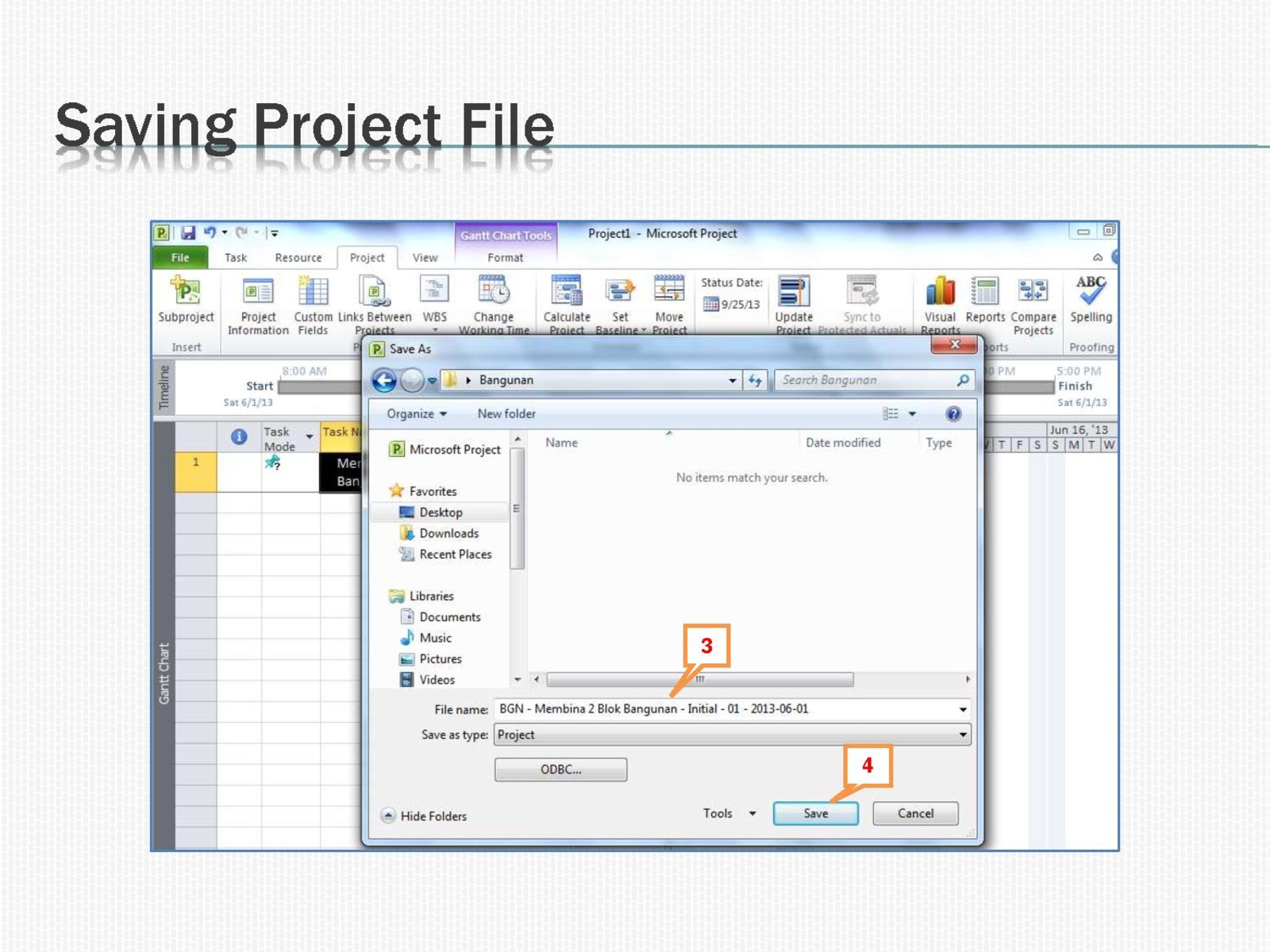Click New folder
Screen dimensions: 1270x952
506,413
